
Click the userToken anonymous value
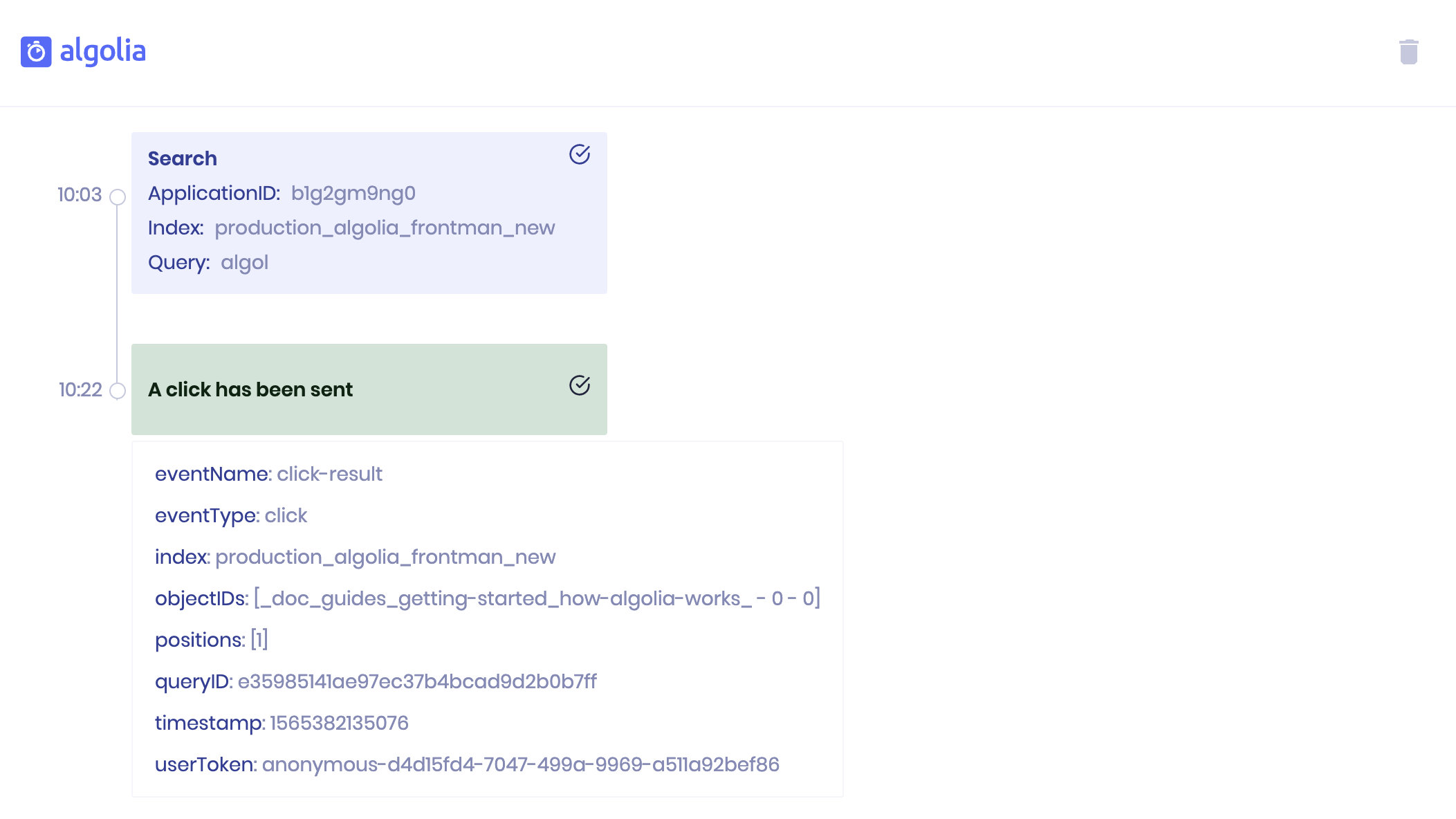pyautogui.click(x=521, y=764)
